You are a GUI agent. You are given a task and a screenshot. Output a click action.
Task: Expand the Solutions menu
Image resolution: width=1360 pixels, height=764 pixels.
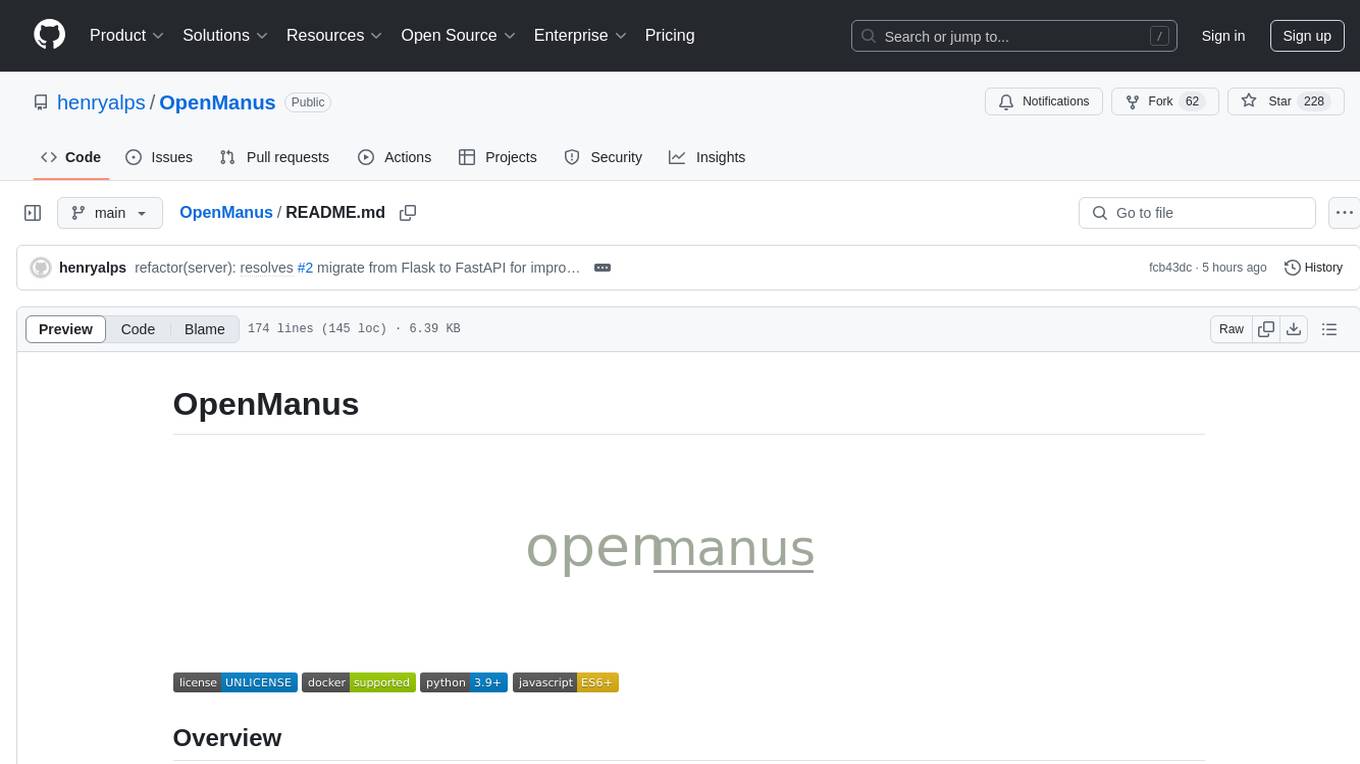coord(225,35)
